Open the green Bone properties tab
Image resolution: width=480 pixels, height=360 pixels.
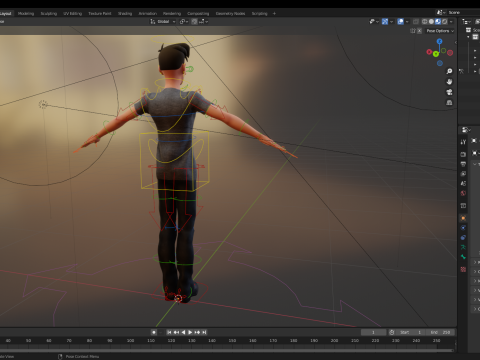(463, 257)
